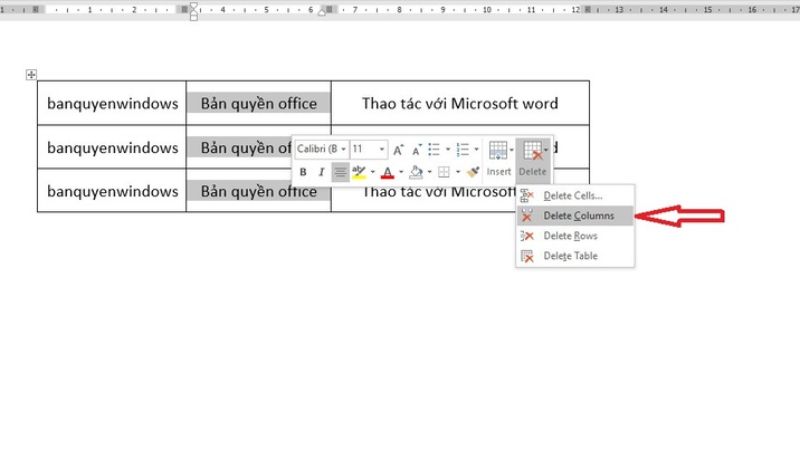This screenshot has width=800, height=450.
Task: Apply bullet list formatting
Action: pos(434,149)
